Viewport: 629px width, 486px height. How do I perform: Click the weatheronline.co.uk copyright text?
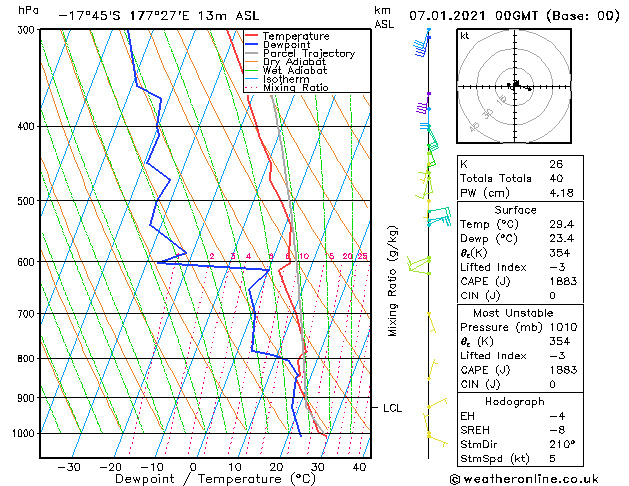(524, 479)
